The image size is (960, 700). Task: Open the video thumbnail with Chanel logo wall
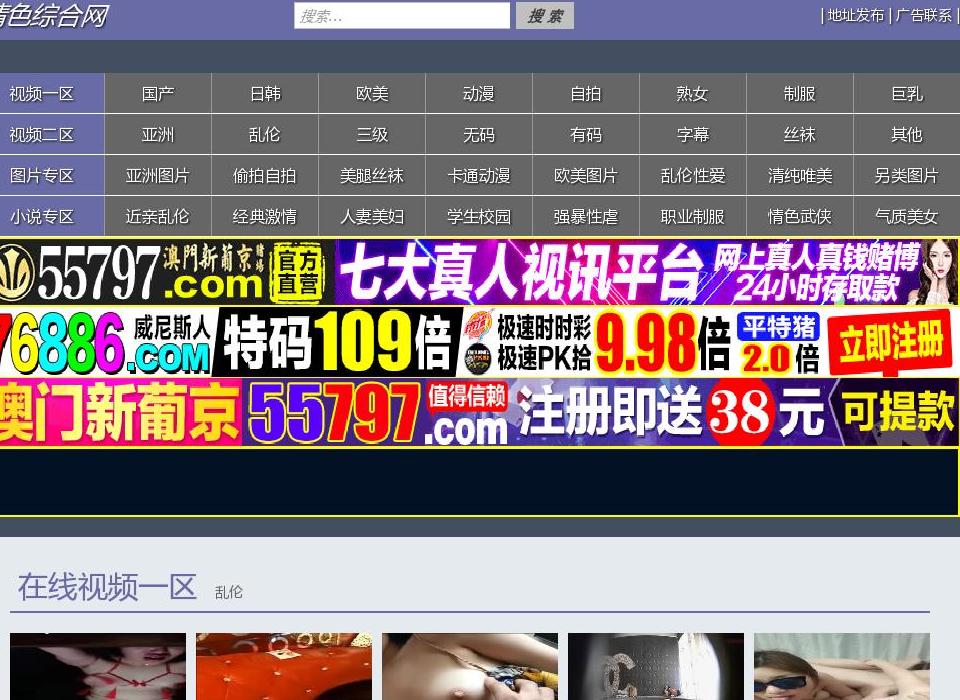coord(656,666)
